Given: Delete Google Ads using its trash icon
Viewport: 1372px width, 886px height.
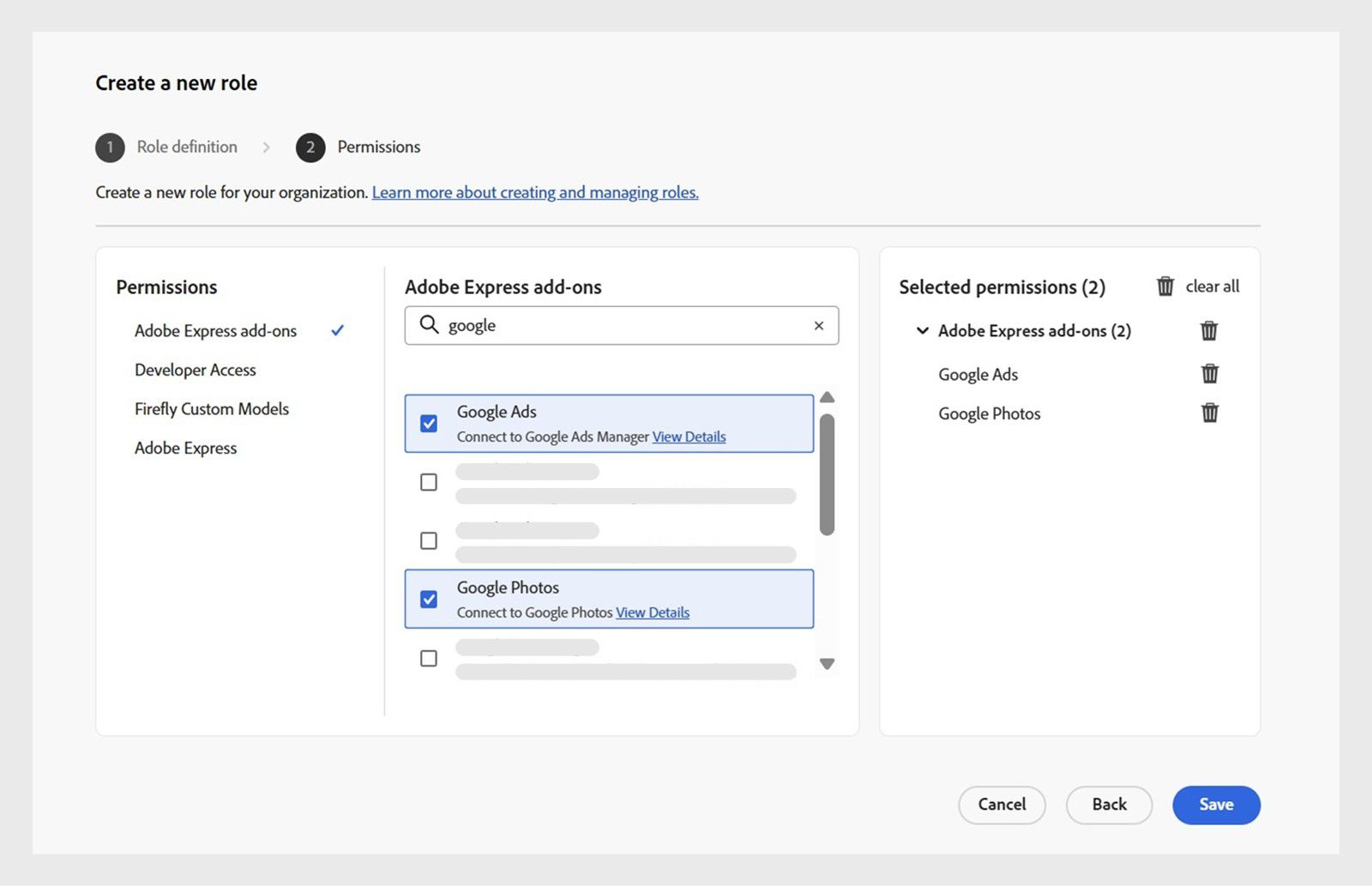Looking at the screenshot, I should tap(1209, 373).
